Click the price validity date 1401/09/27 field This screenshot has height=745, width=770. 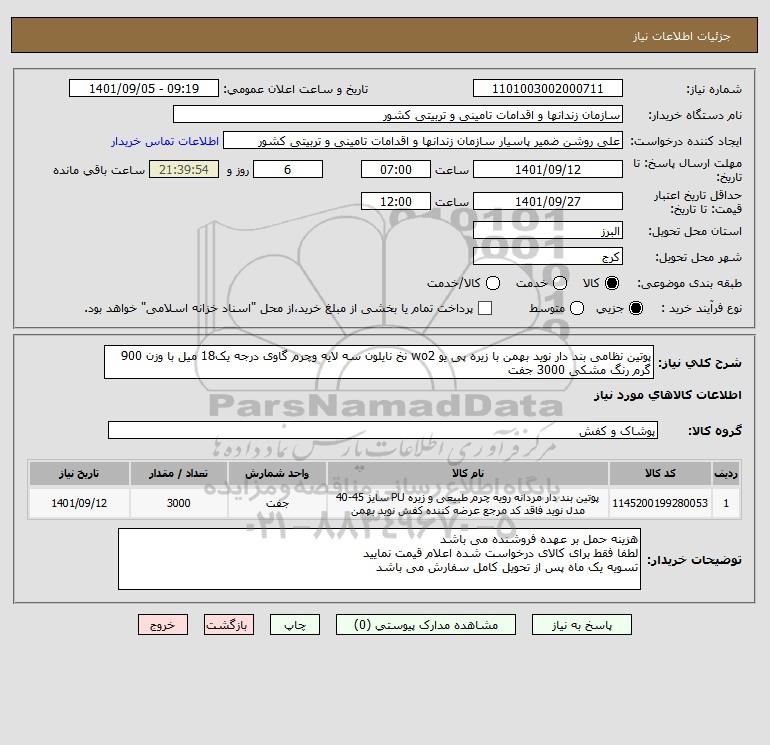(x=548, y=201)
